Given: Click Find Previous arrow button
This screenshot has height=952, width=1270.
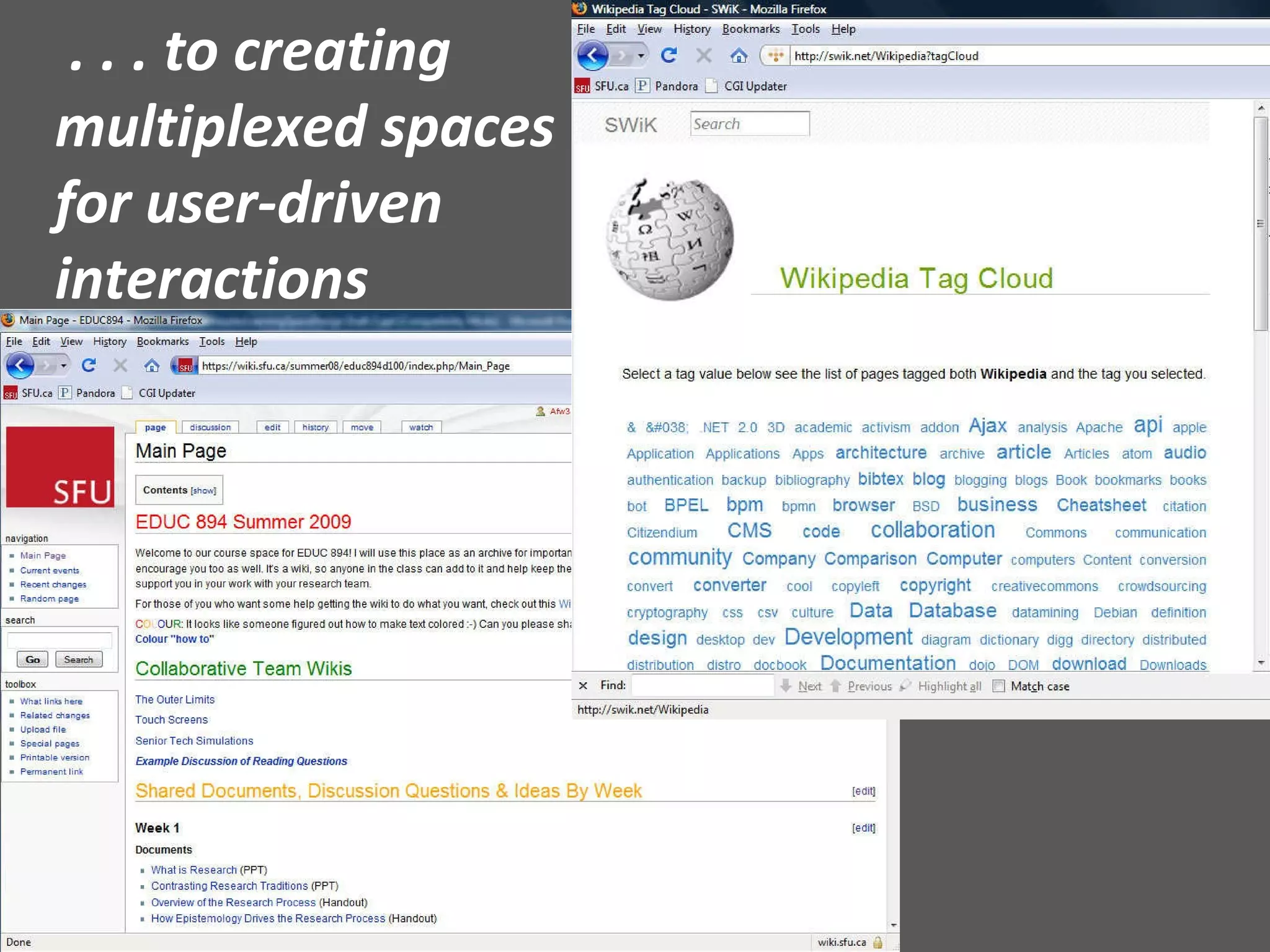Looking at the screenshot, I should (861, 686).
